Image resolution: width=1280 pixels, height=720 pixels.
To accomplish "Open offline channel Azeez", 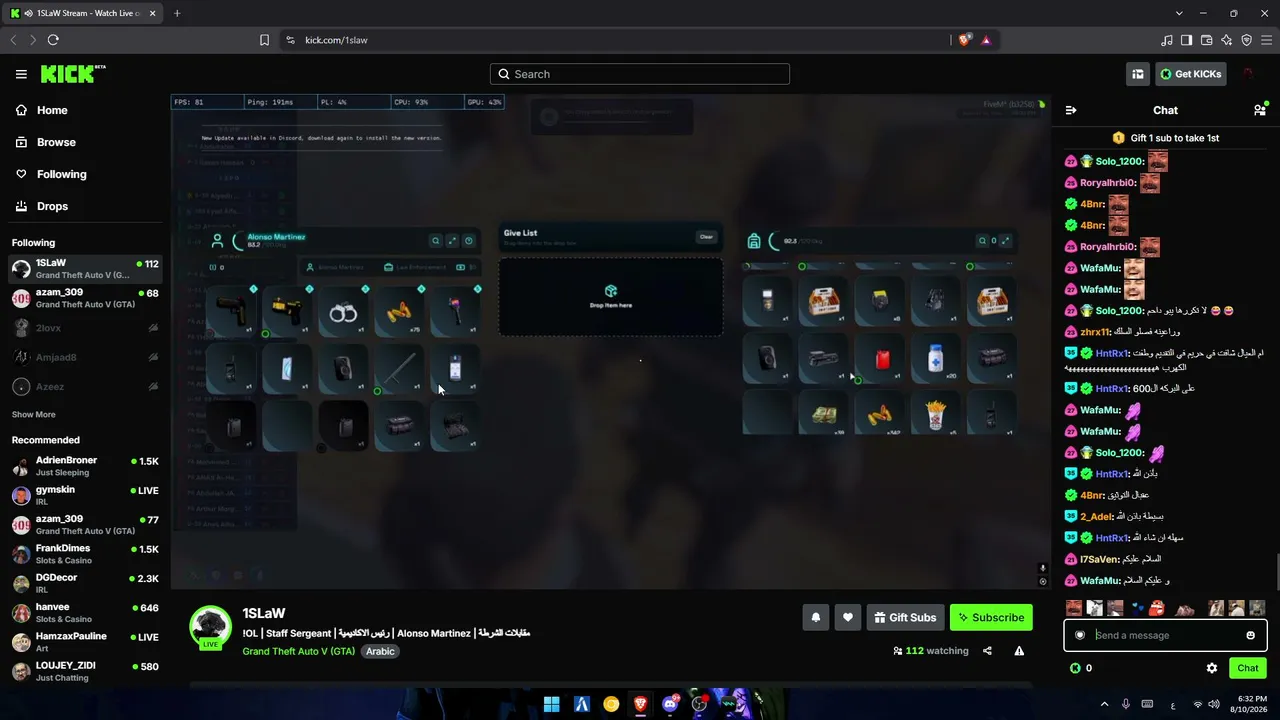I will 85,387.
